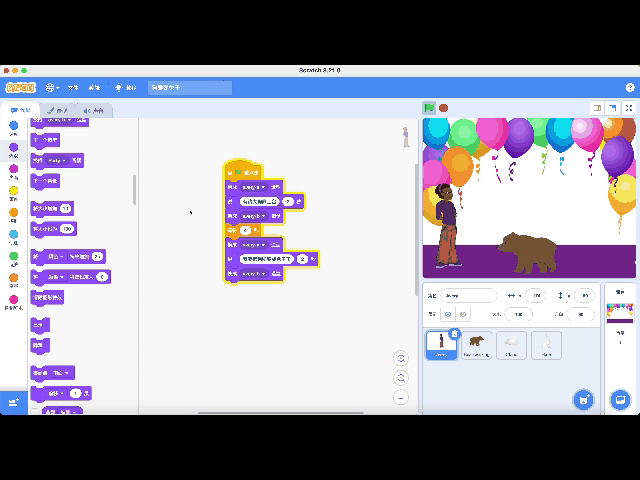
Task: Select the stage backdrop thumbnail with balloons
Action: [620, 313]
